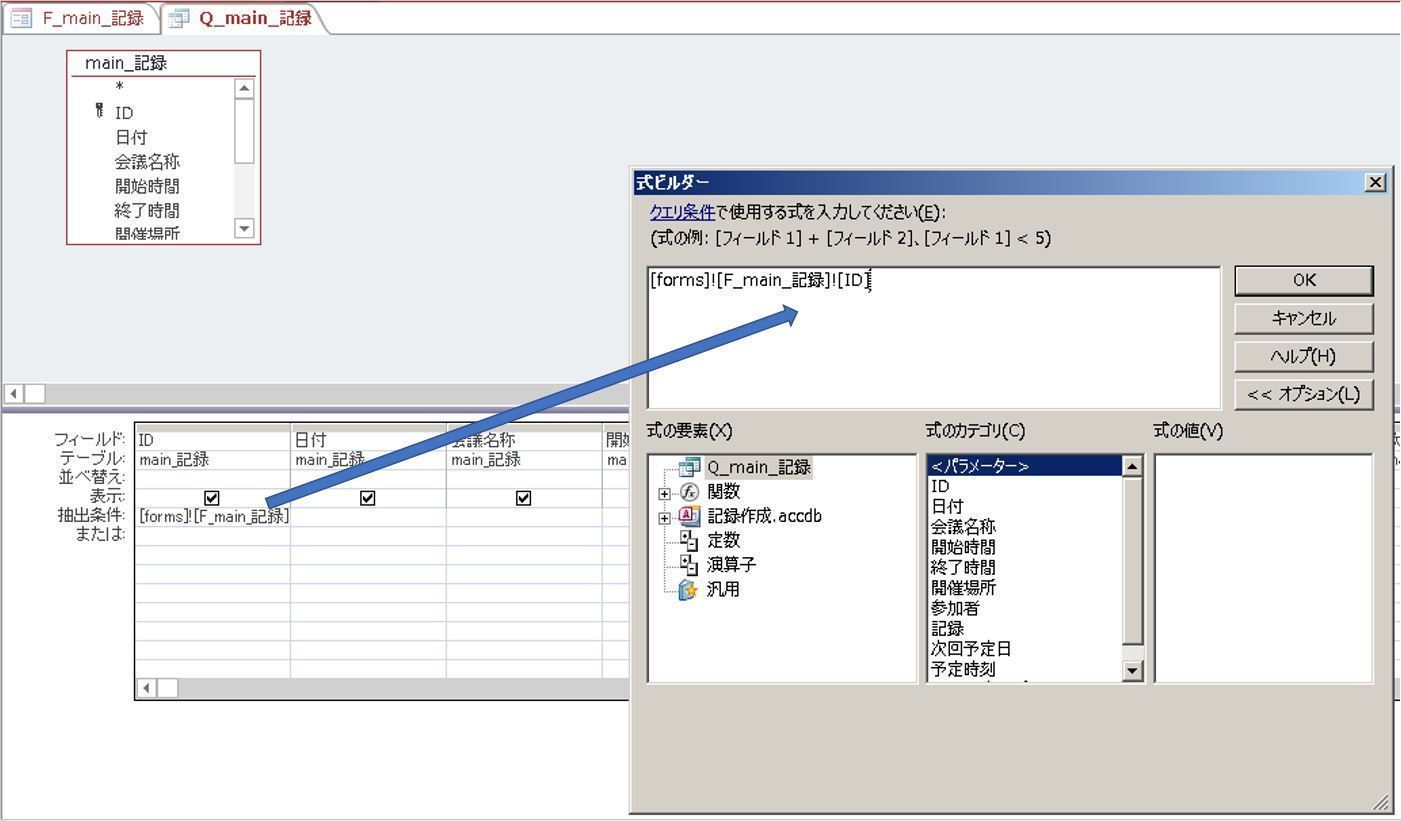Toggle the 表示 checkbox under 日付
Image resolution: width=1401 pixels, height=821 pixels.
click(368, 498)
